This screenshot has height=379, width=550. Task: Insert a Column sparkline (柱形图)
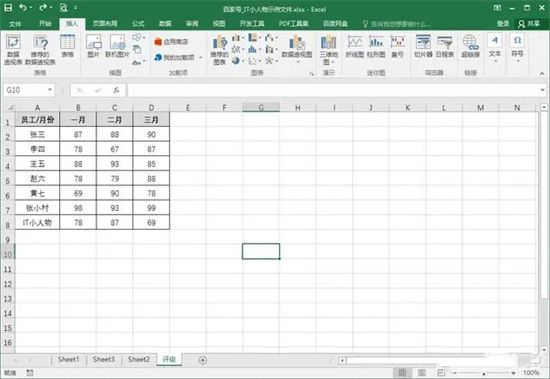coord(376,46)
